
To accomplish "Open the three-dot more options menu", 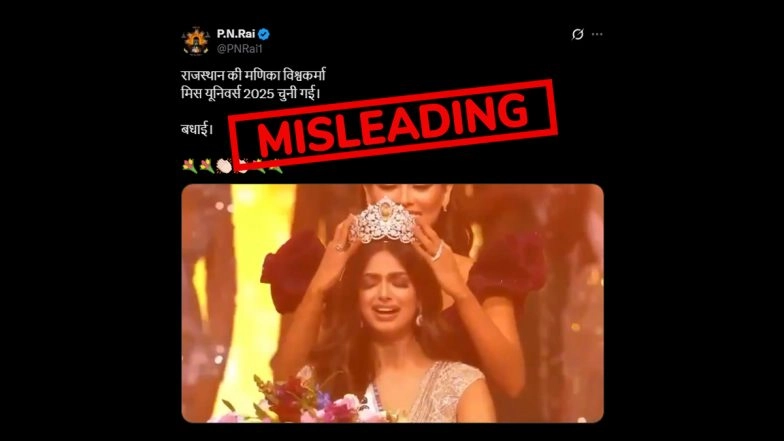I will (x=597, y=34).
